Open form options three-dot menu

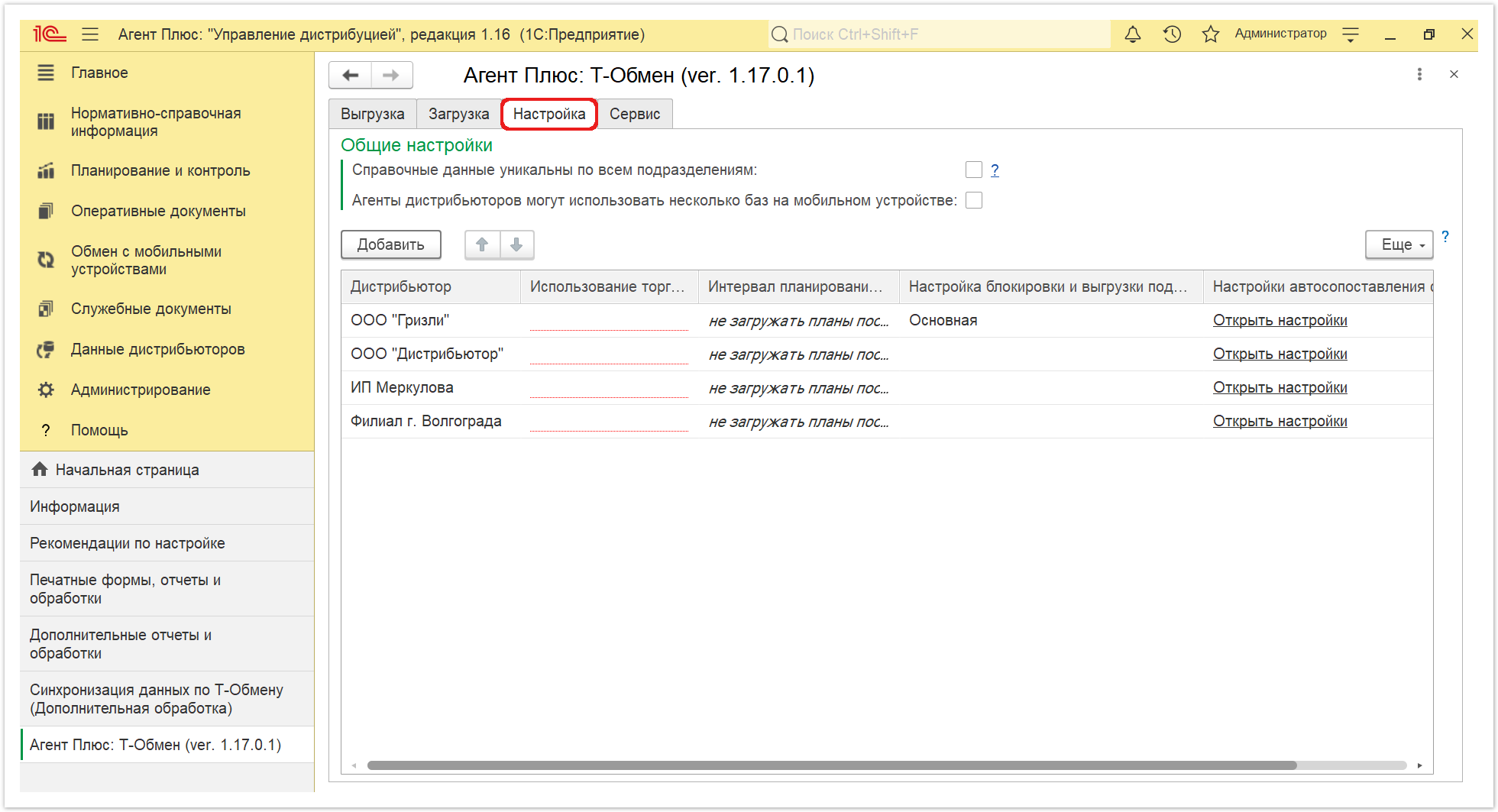(1419, 74)
